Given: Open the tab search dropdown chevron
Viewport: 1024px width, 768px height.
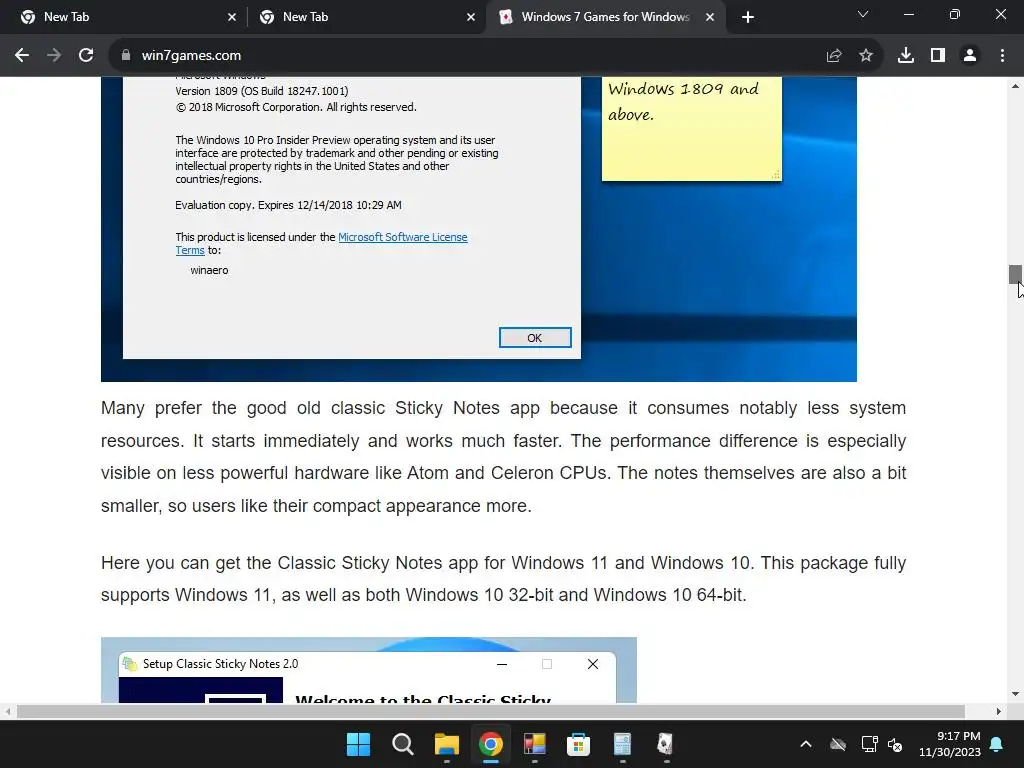Looking at the screenshot, I should tap(863, 14).
